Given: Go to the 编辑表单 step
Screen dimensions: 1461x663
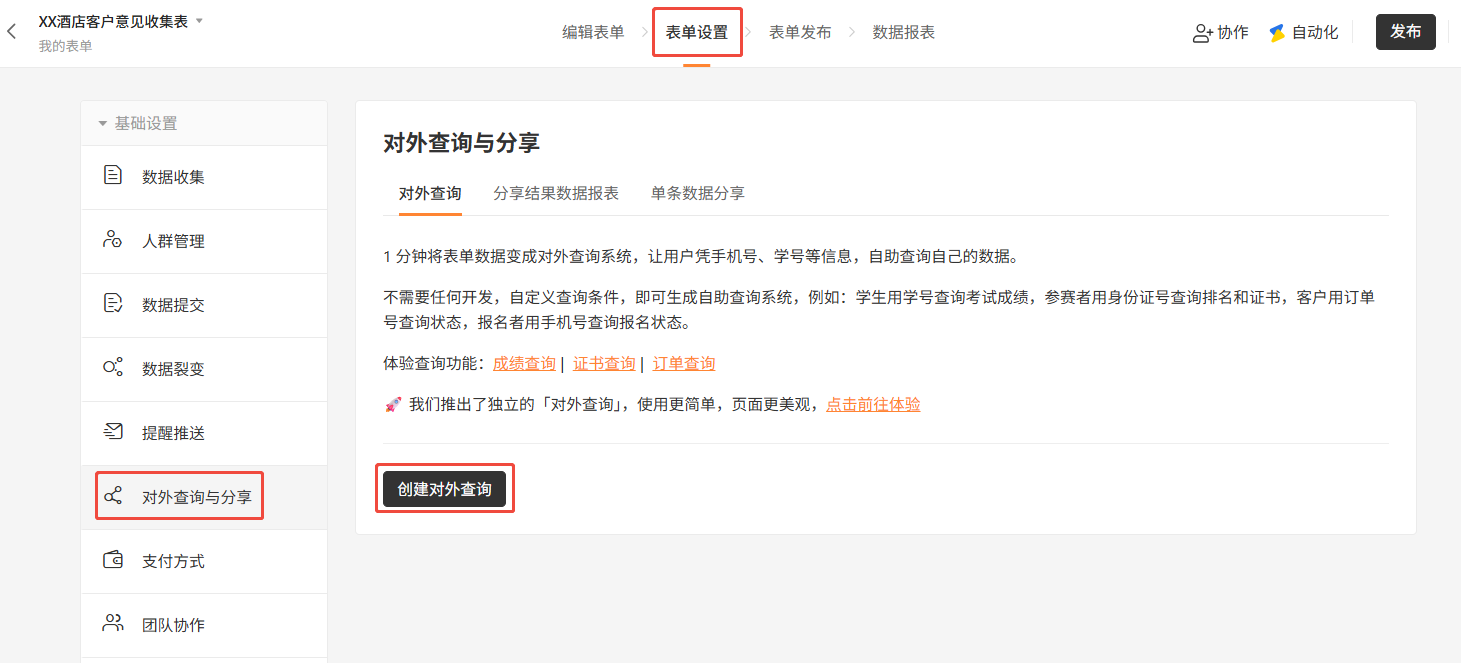Looking at the screenshot, I should [593, 32].
